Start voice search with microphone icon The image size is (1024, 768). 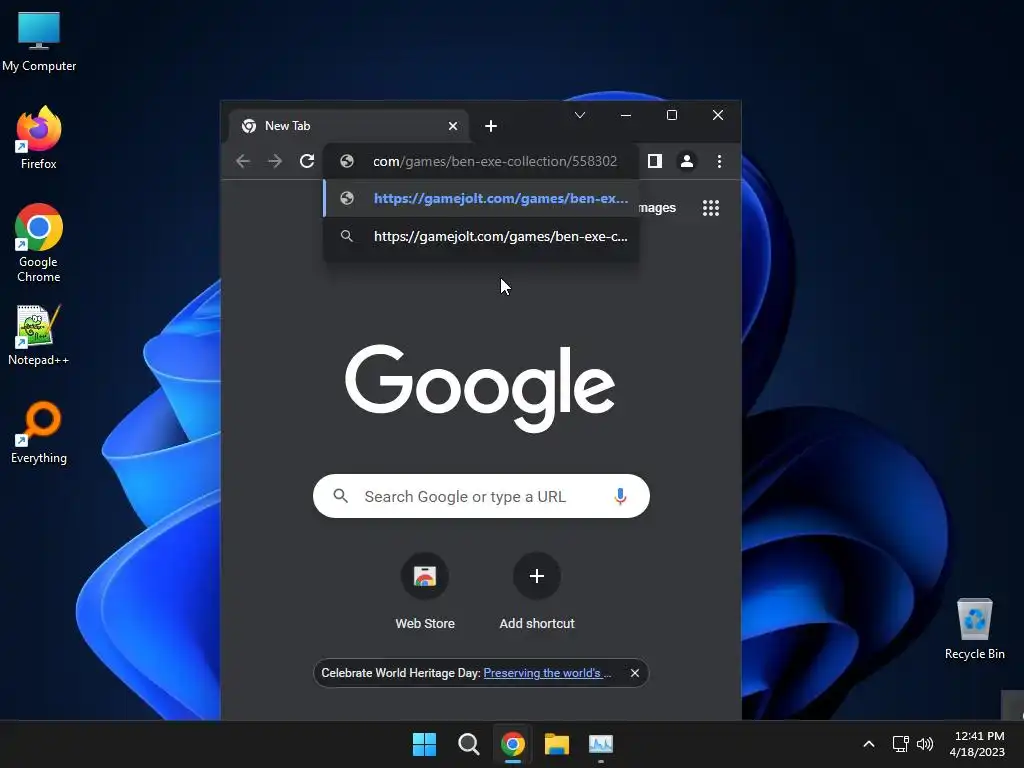pos(620,496)
